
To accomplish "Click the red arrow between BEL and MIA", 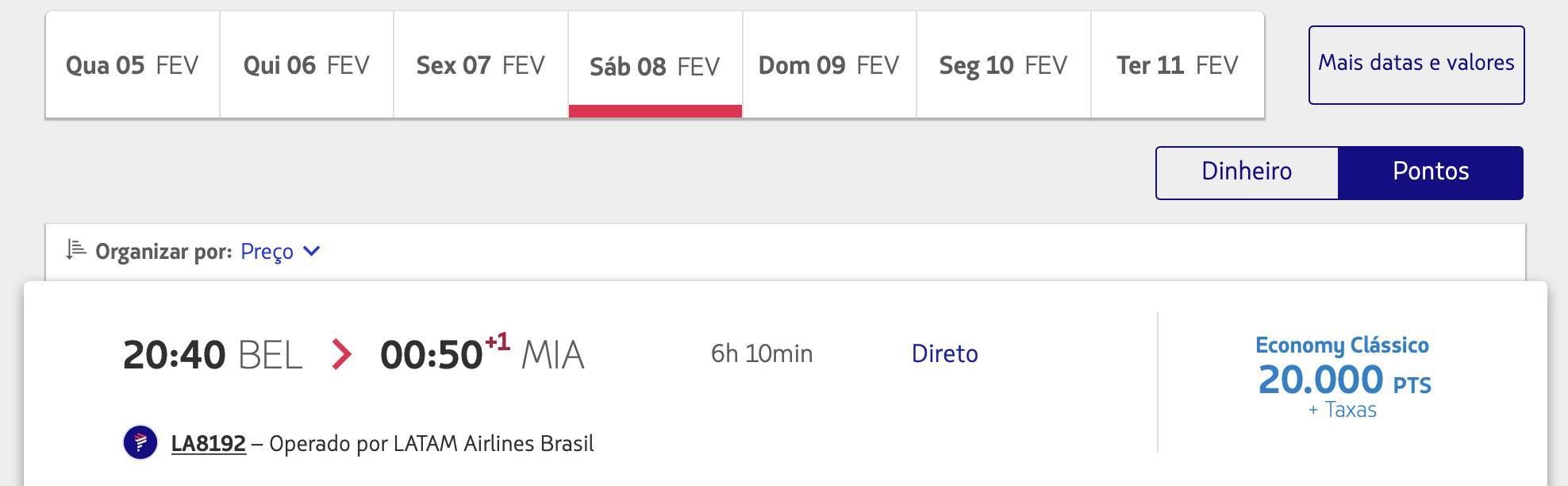I will point(341,354).
